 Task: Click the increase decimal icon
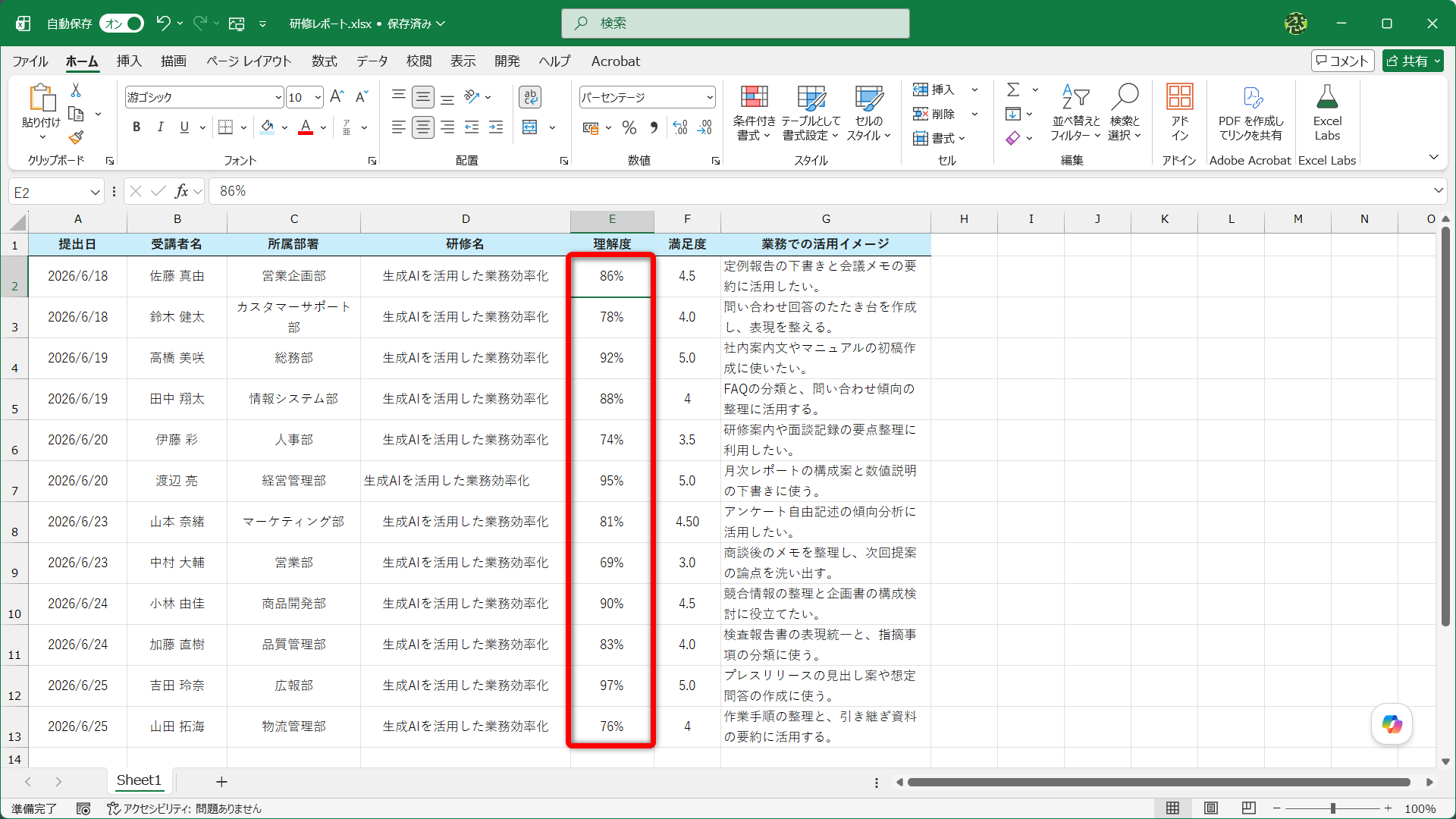[680, 127]
